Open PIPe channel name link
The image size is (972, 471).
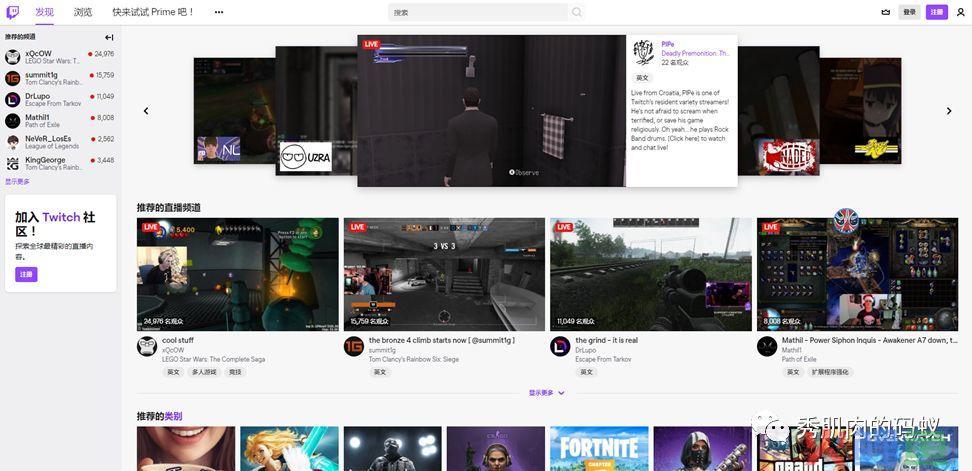(x=668, y=45)
